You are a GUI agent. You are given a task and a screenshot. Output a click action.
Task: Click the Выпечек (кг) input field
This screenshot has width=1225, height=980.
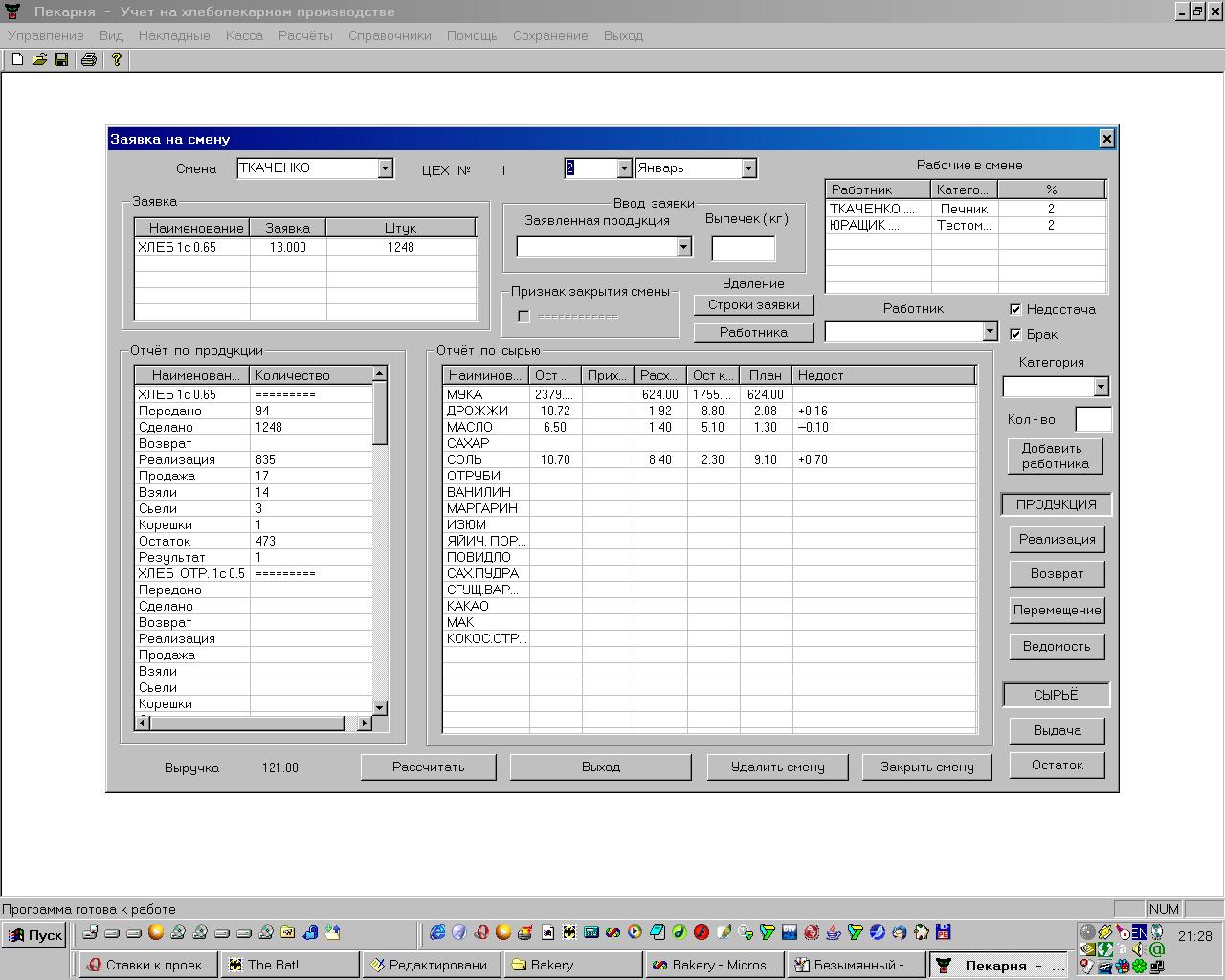tap(743, 248)
